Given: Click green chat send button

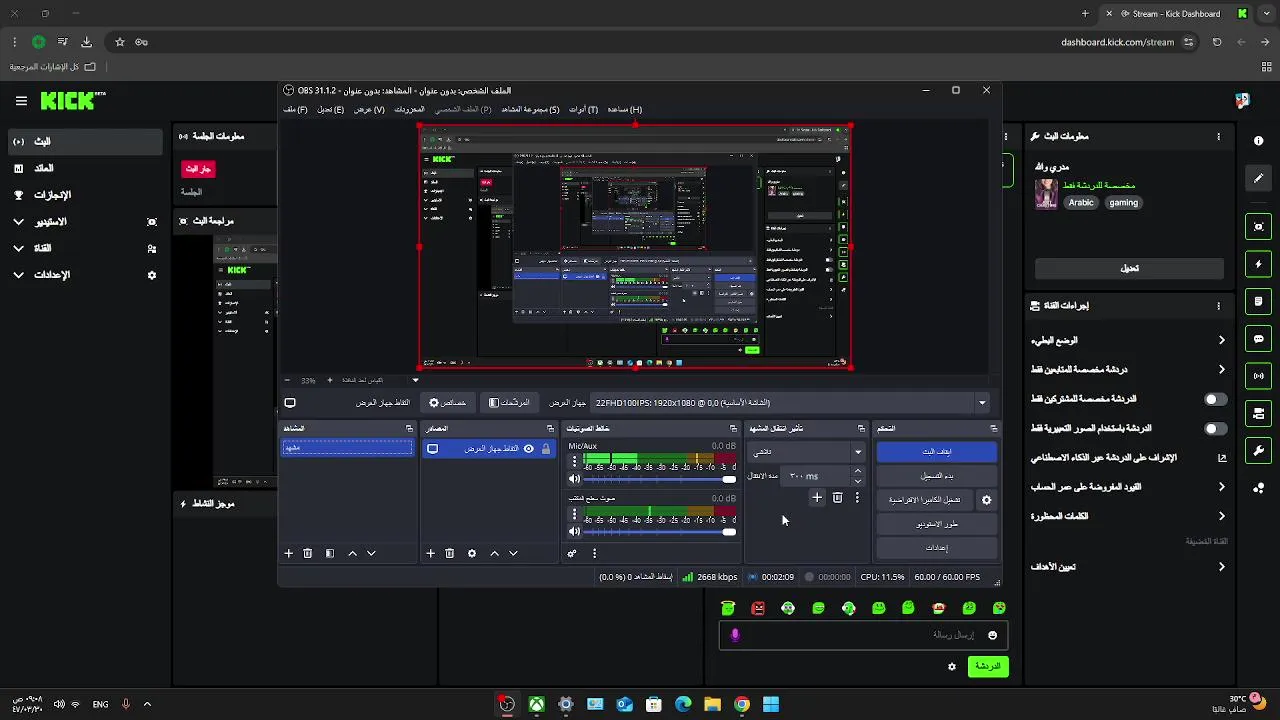Looking at the screenshot, I should 988,666.
